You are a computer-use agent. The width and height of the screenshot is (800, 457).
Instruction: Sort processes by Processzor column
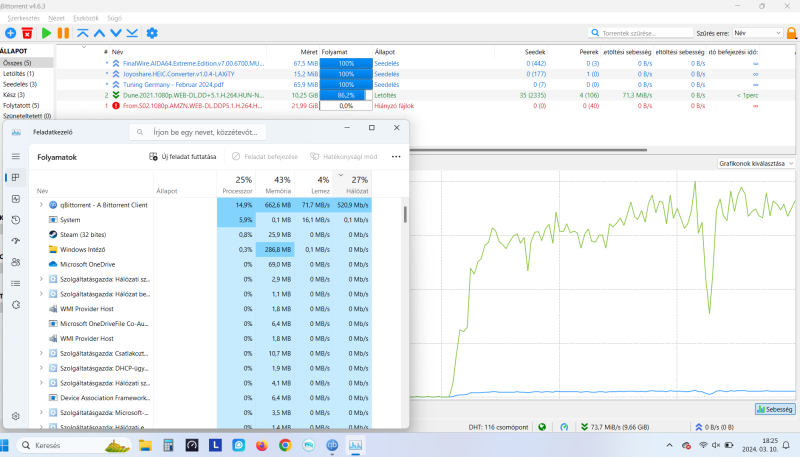point(236,184)
